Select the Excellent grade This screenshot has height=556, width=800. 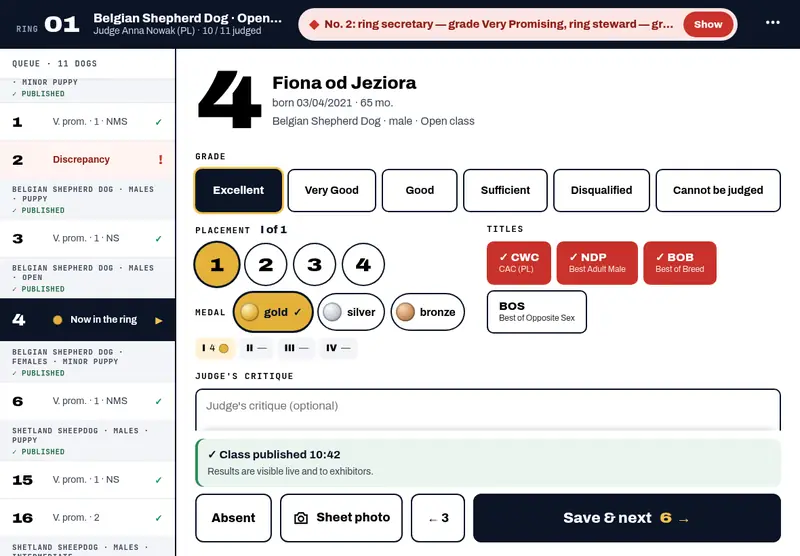click(x=238, y=190)
